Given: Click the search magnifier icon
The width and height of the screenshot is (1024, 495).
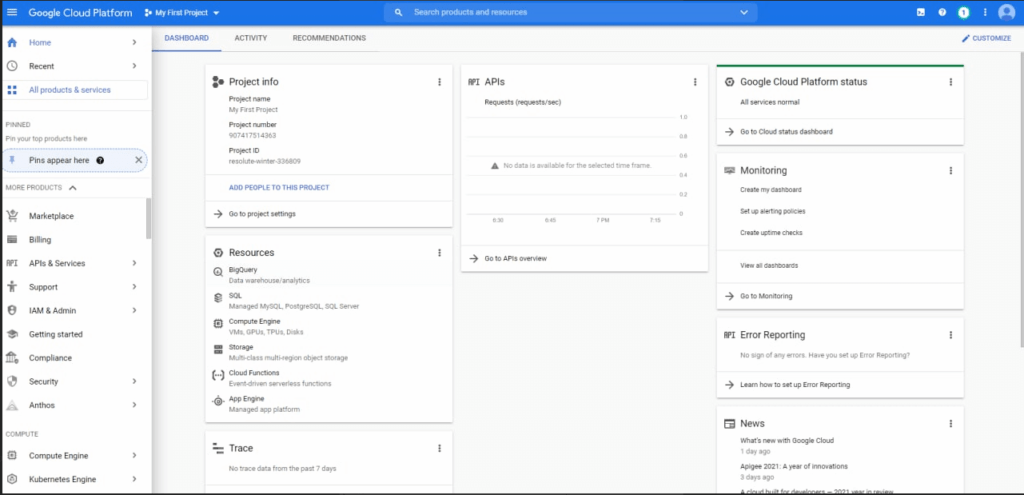Looking at the screenshot, I should click(398, 12).
